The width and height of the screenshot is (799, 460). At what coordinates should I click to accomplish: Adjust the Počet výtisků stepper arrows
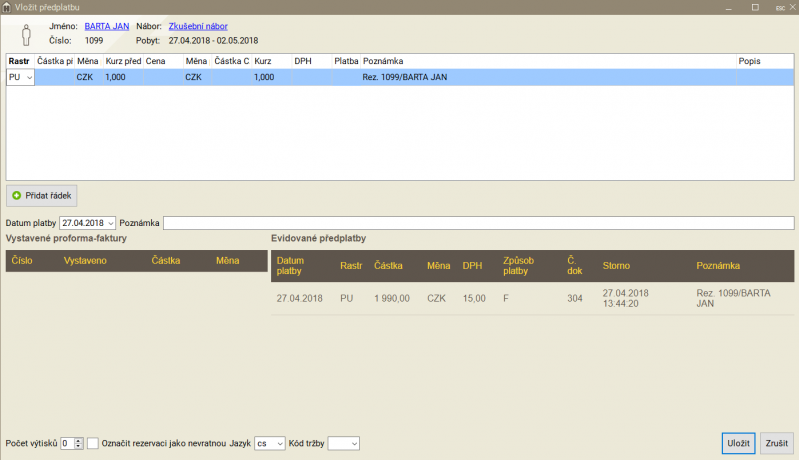78,443
